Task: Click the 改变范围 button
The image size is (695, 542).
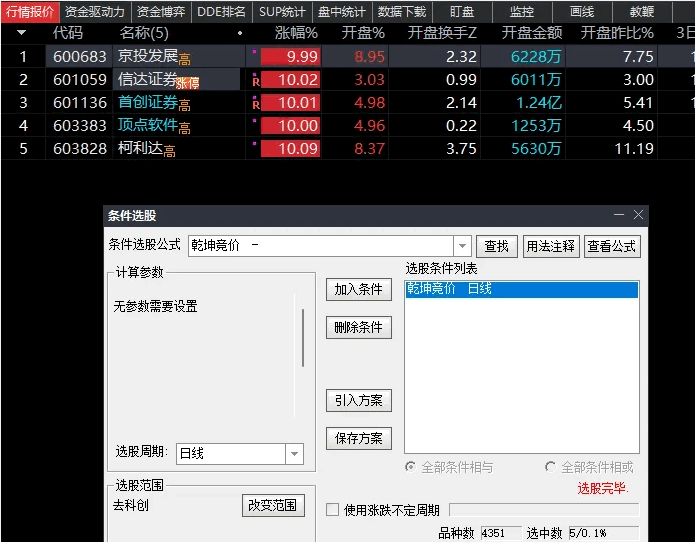Action: (x=273, y=505)
